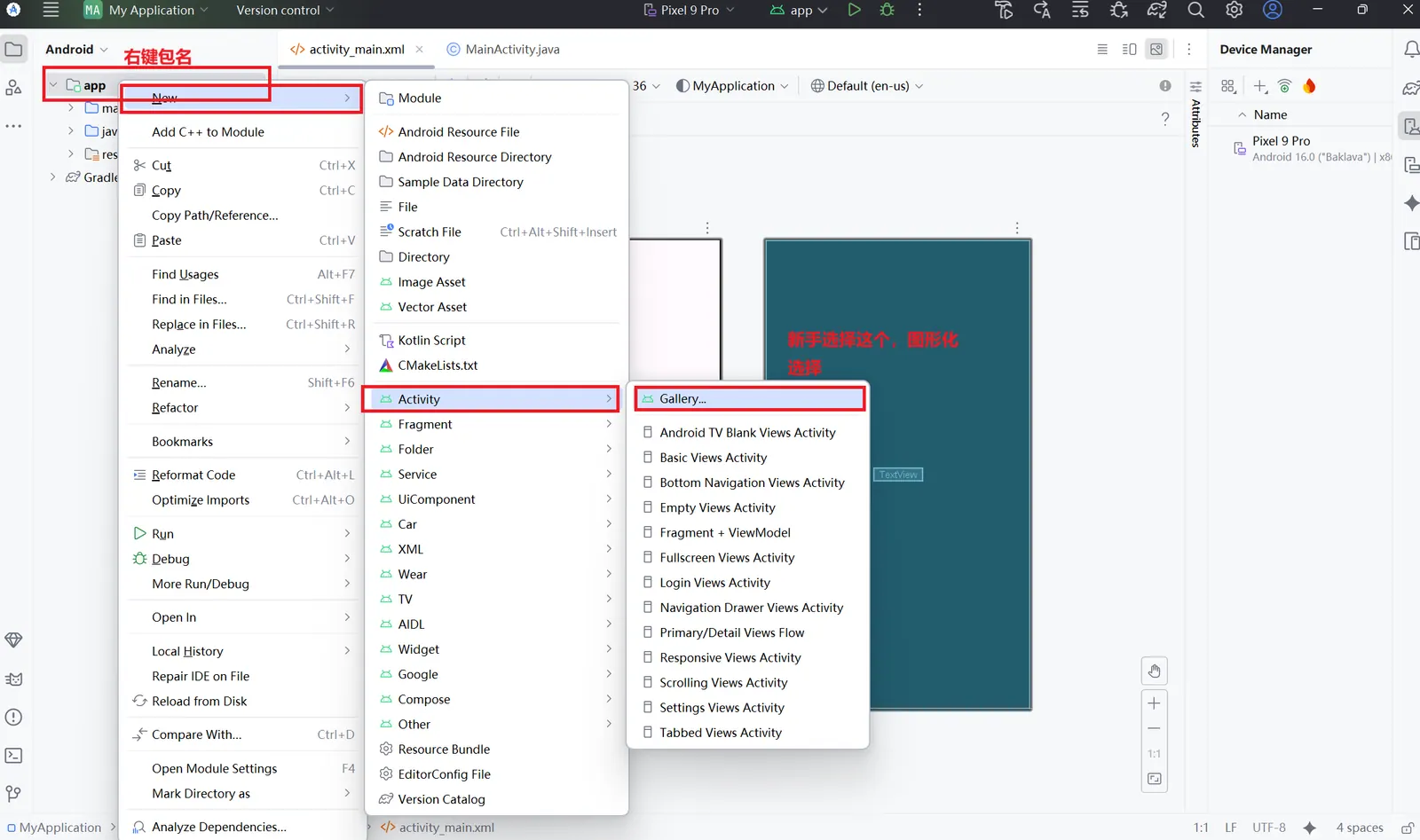Click the Search Everywhere magnifier icon

pyautogui.click(x=1195, y=10)
